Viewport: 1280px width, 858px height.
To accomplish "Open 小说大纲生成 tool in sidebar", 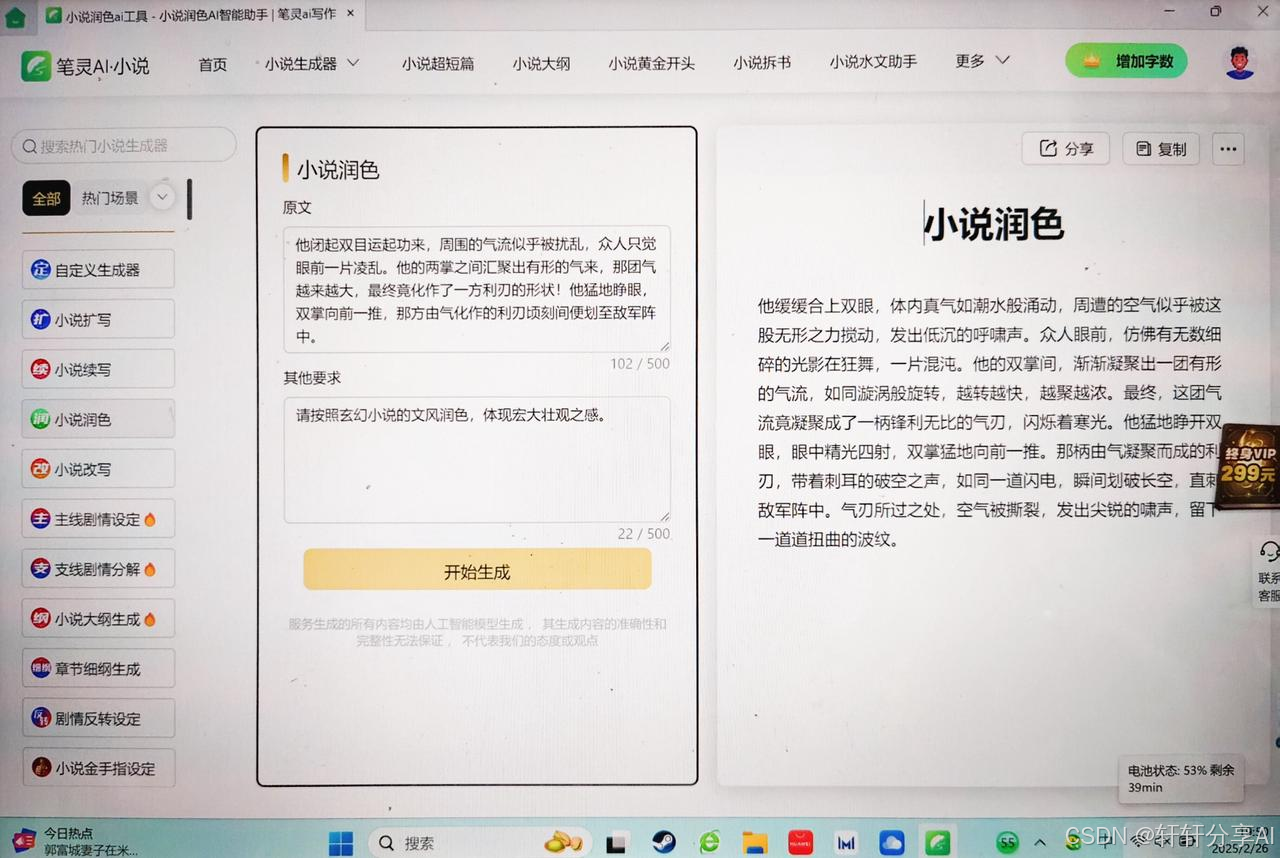I will tap(98, 618).
